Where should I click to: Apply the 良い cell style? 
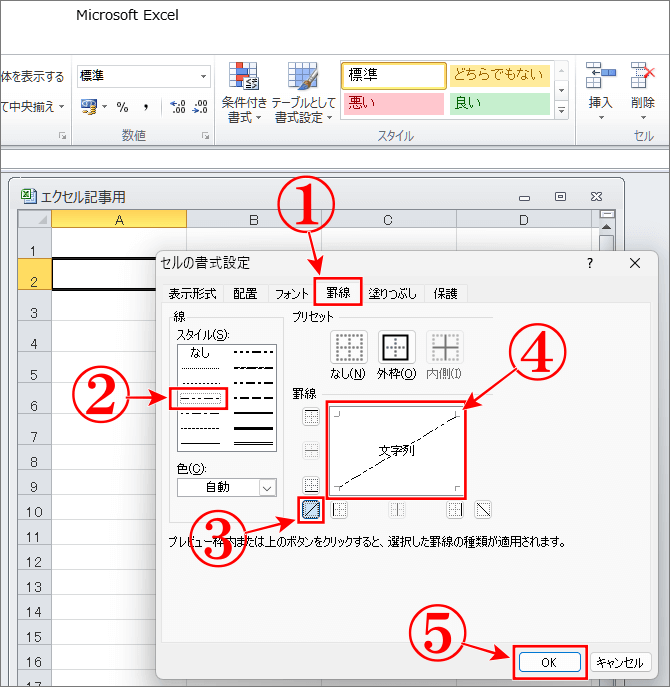coord(500,103)
